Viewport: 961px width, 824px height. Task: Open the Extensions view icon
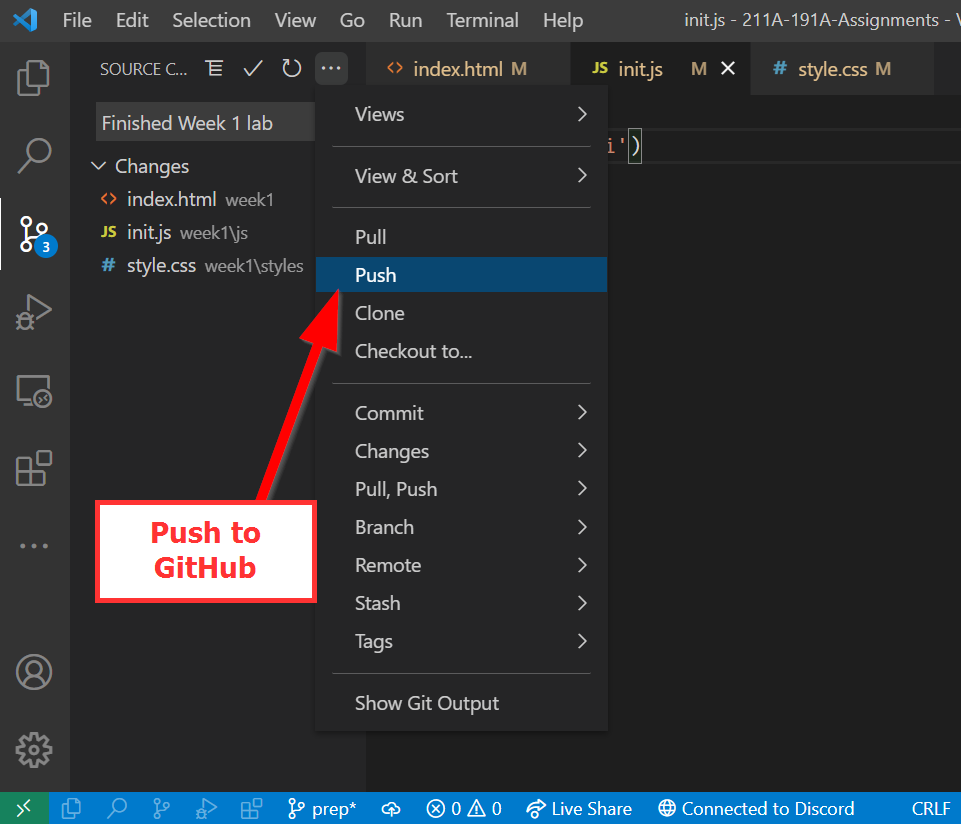34,468
